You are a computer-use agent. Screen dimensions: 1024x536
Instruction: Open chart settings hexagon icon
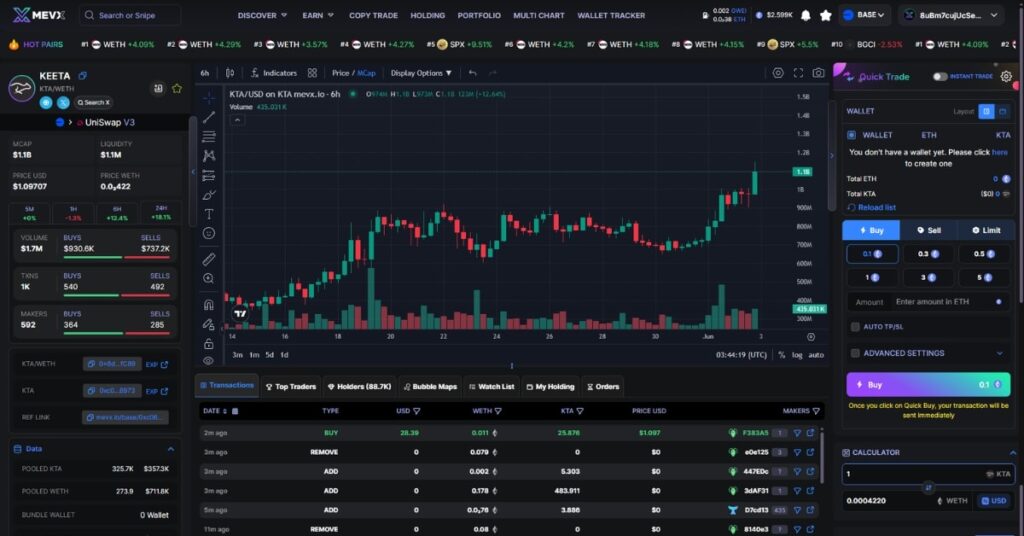tap(778, 73)
